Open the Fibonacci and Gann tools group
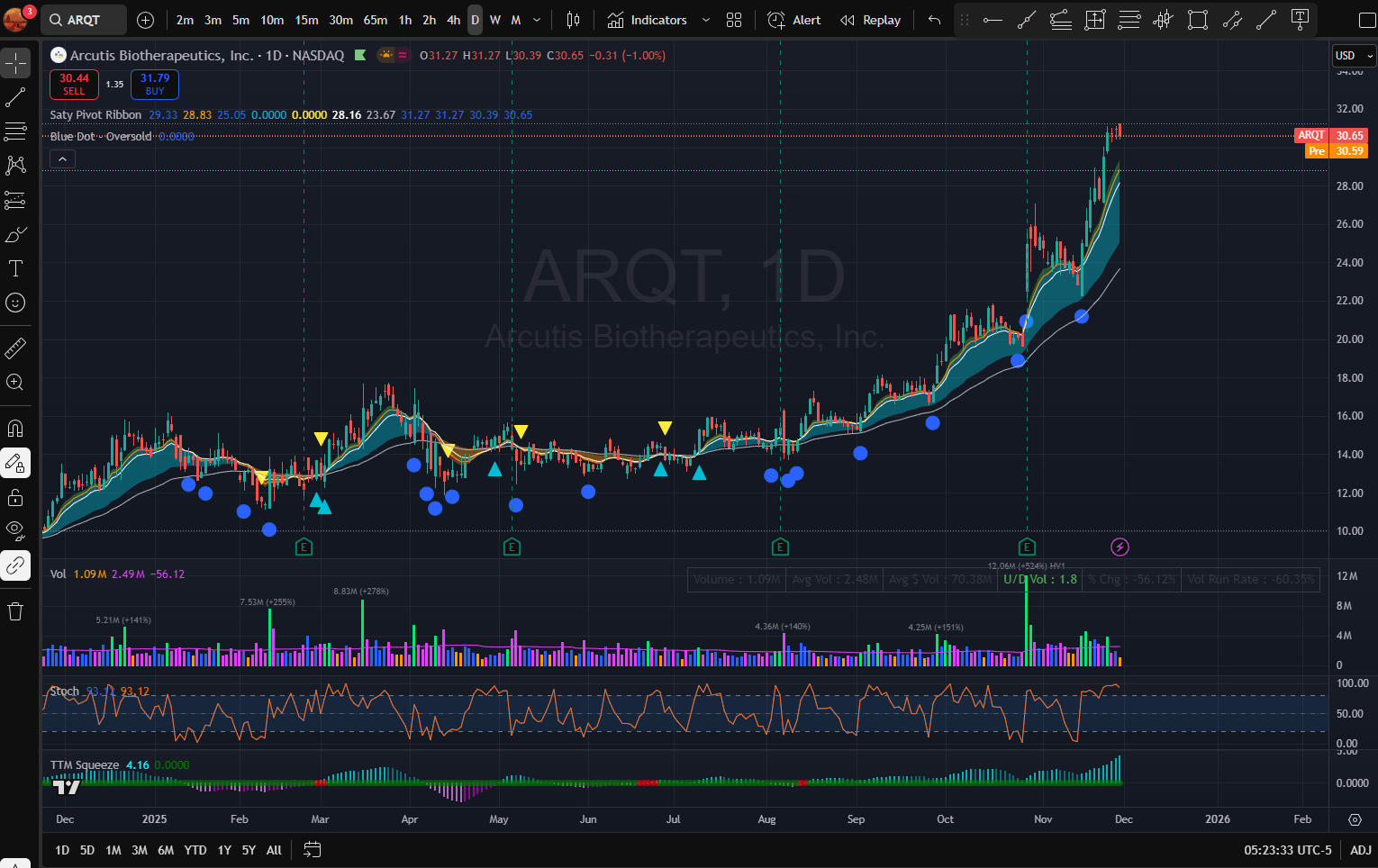The width and height of the screenshot is (1378, 868). coord(15,131)
